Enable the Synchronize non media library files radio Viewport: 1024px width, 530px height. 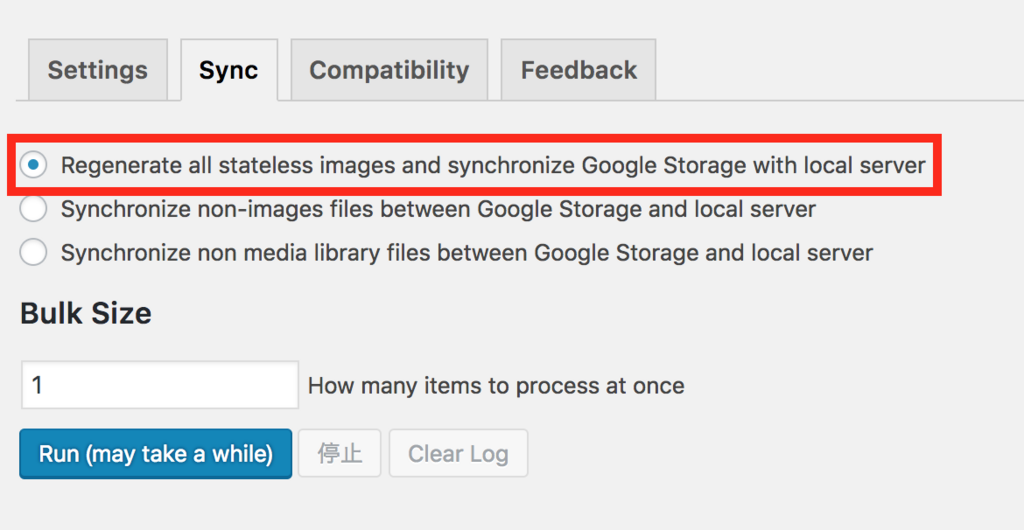(33, 253)
